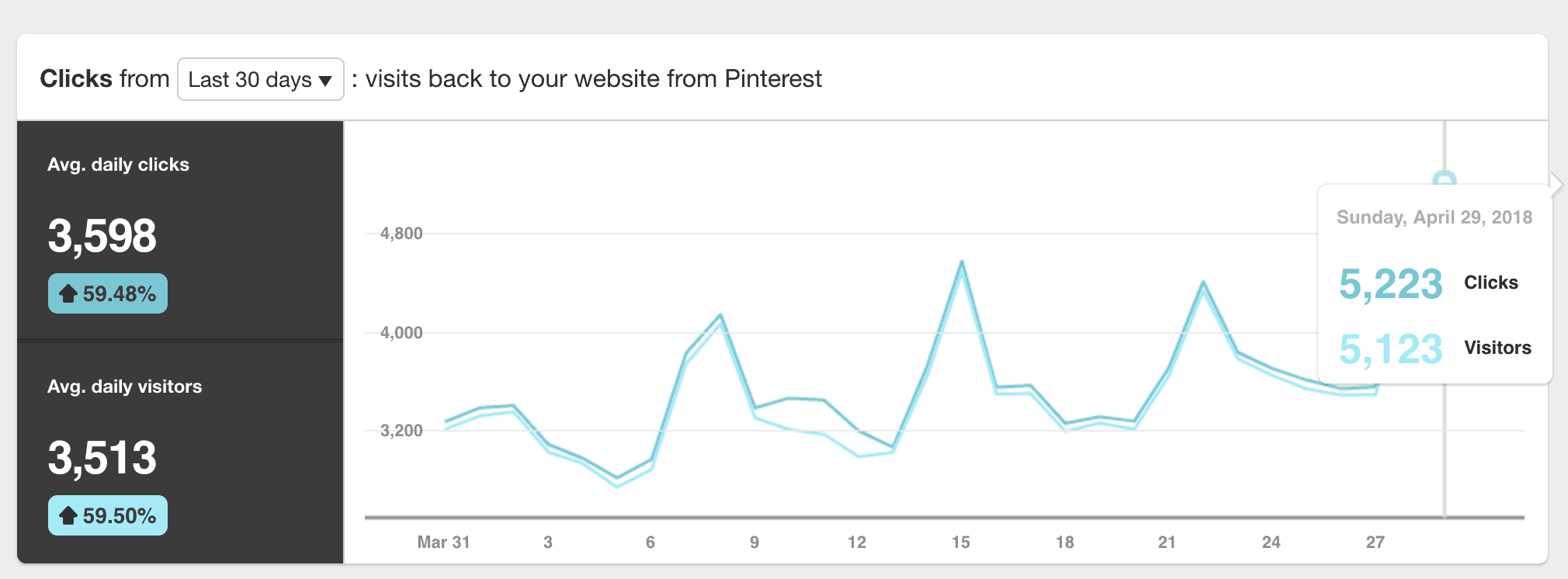Click the Sunday, April 29, 2018 tooltip header
Viewport: 1568px width, 579px height.
tap(1434, 217)
